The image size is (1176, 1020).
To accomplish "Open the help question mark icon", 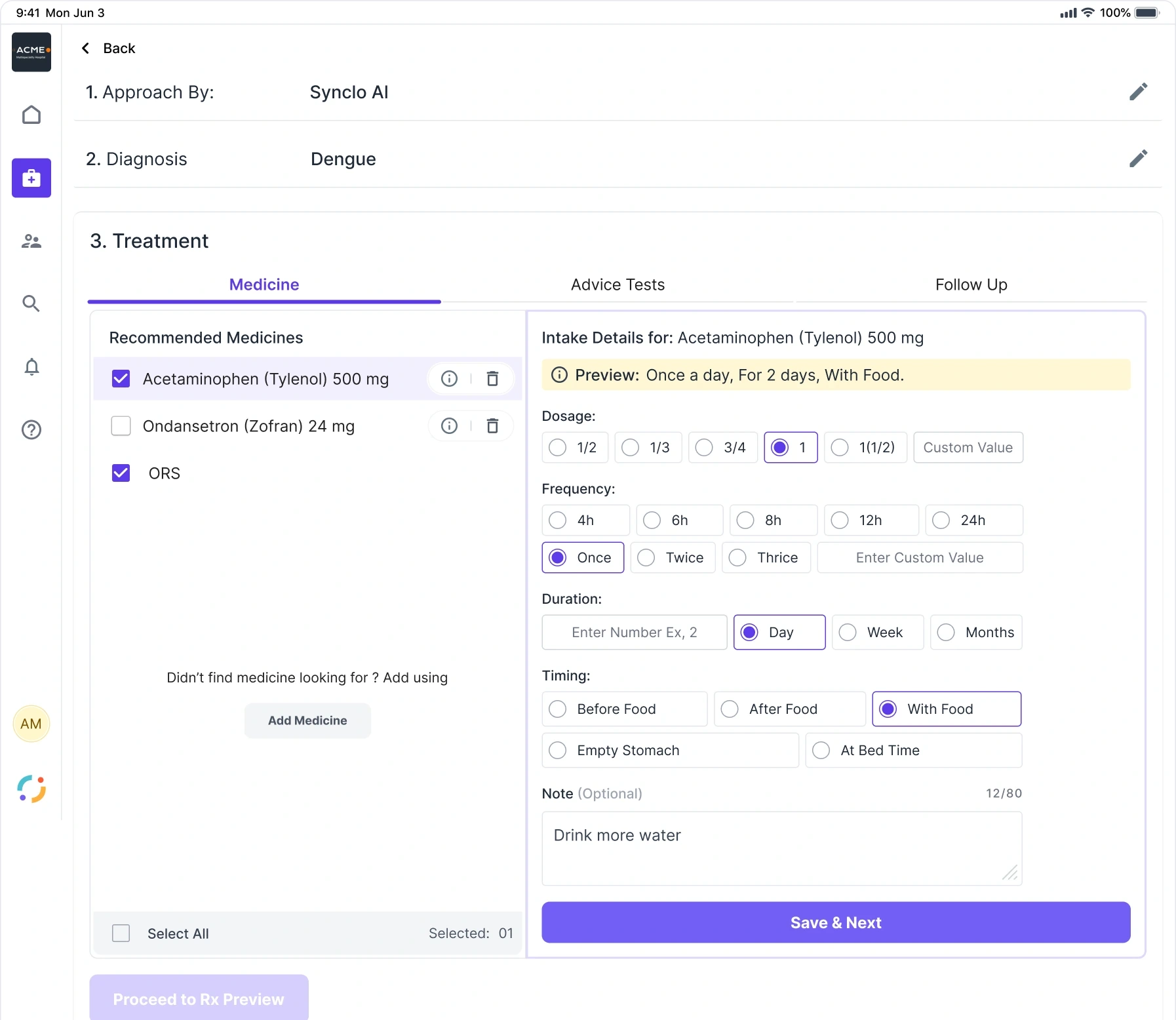I will pos(31,429).
